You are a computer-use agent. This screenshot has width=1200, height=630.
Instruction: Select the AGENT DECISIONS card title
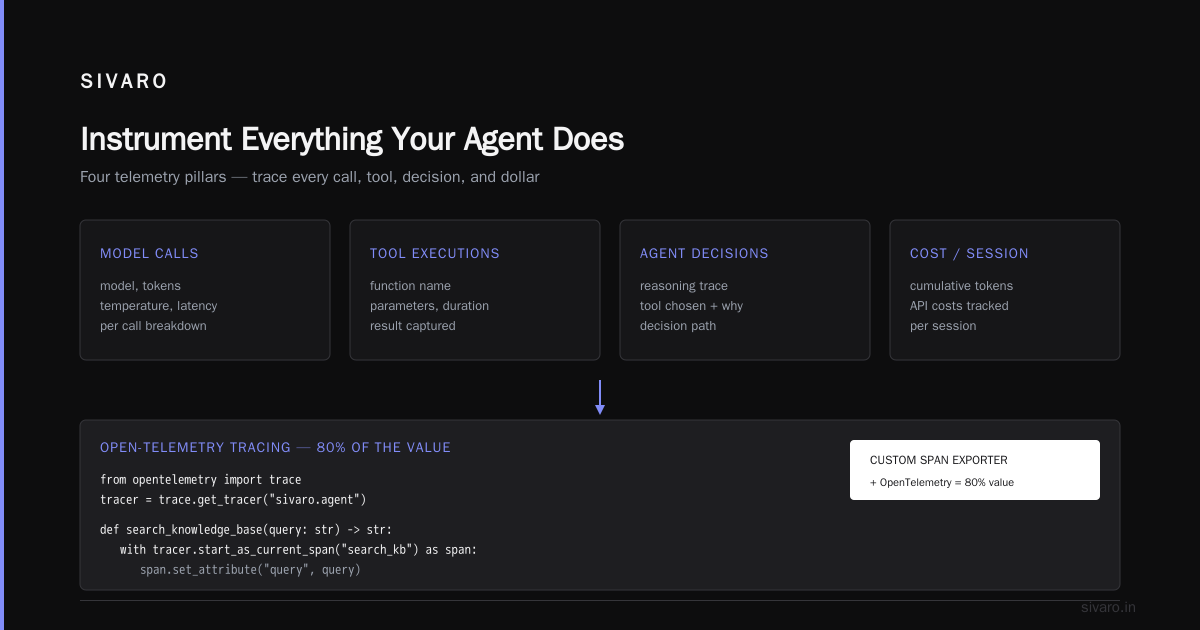(704, 254)
